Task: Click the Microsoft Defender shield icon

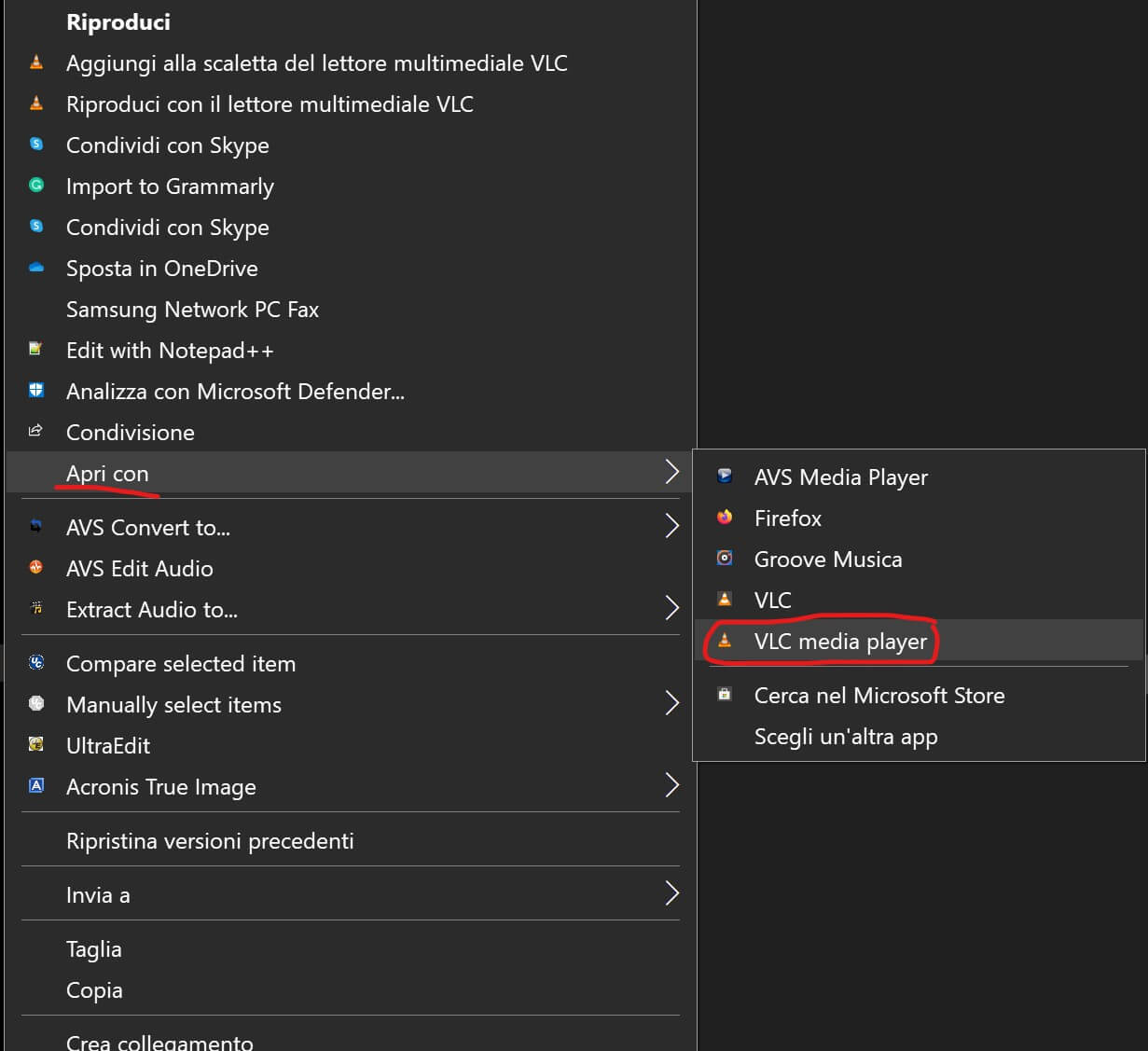Action: coord(36,391)
